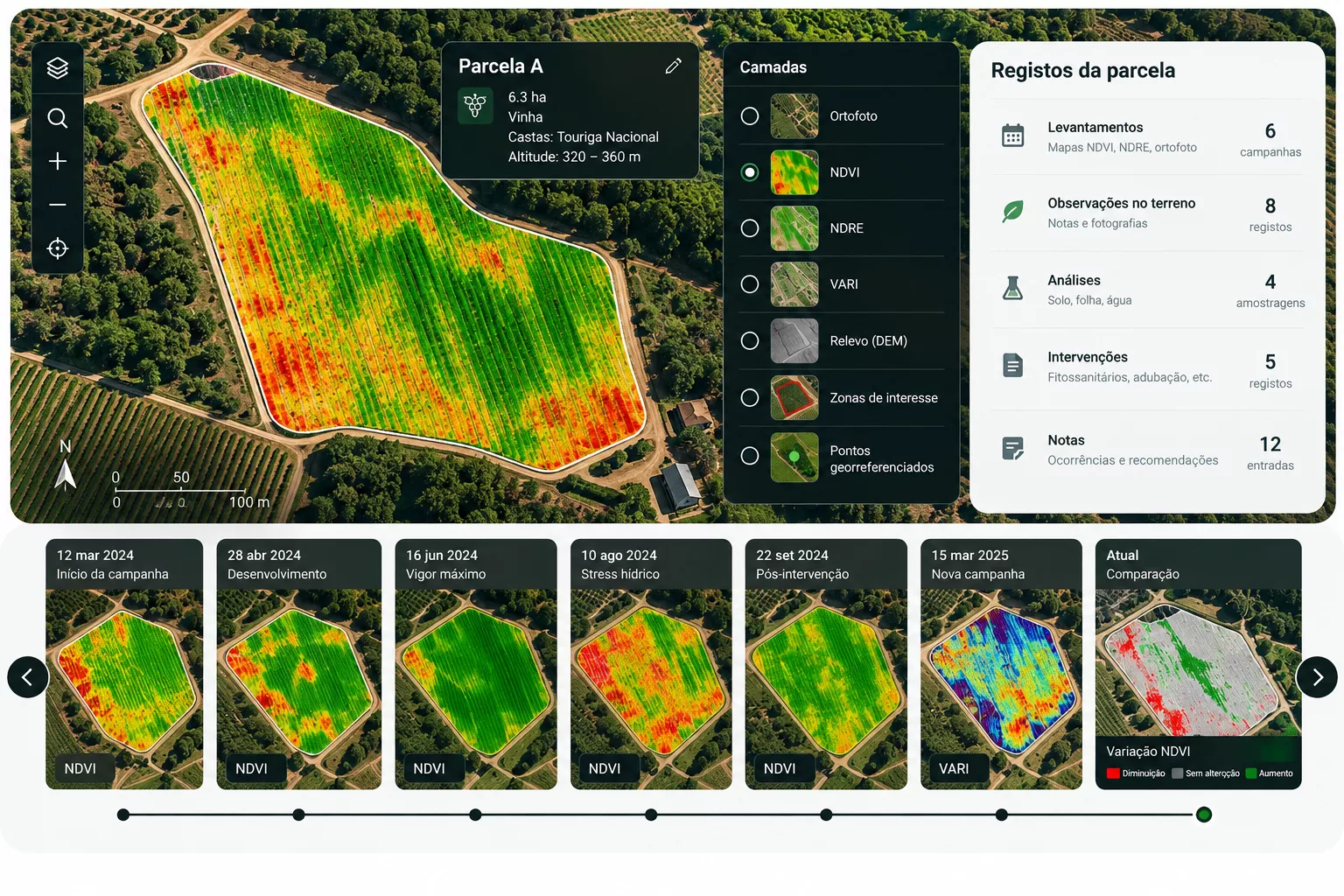1344x896 pixels.
Task: Enable the NDRE layer radio button
Action: coord(750,228)
